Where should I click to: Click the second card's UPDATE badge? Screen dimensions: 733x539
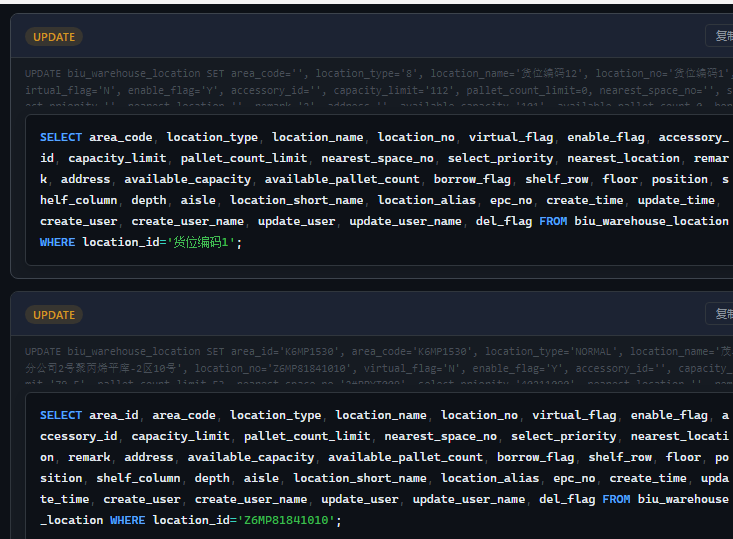point(54,315)
